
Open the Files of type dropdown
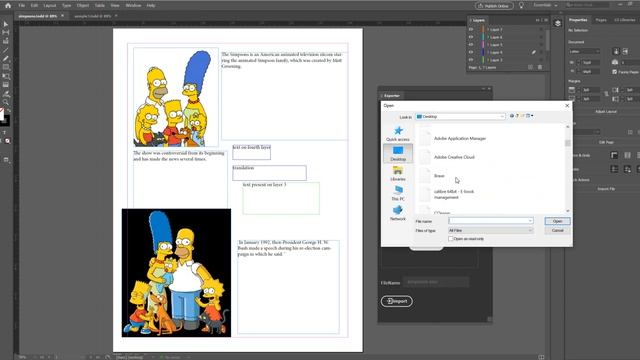pyautogui.click(x=491, y=231)
